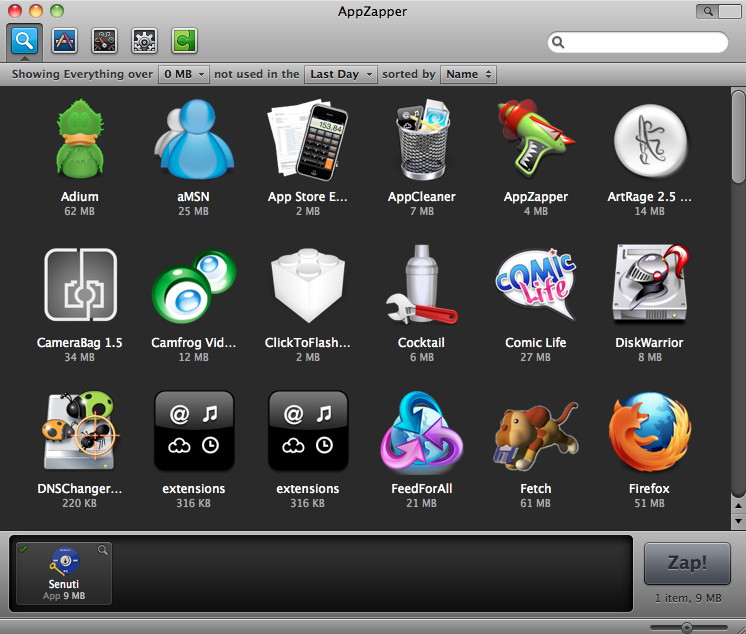Screen dimensions: 746x634
Task: Select the extensions icon next to FeedForAll
Action: (308, 431)
